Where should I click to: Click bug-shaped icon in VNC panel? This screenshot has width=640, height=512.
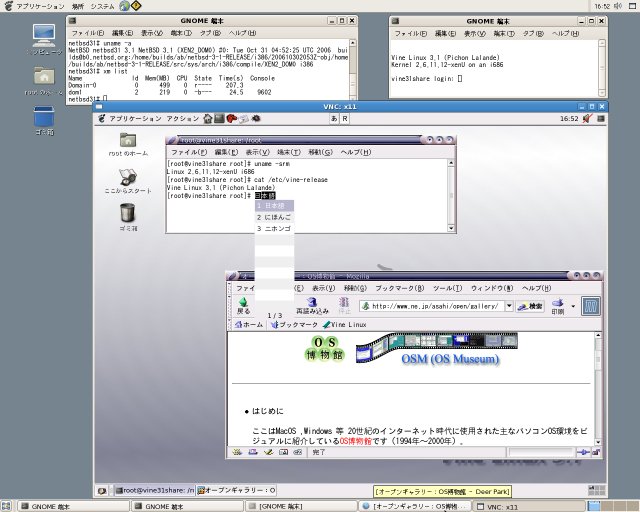pos(256,118)
